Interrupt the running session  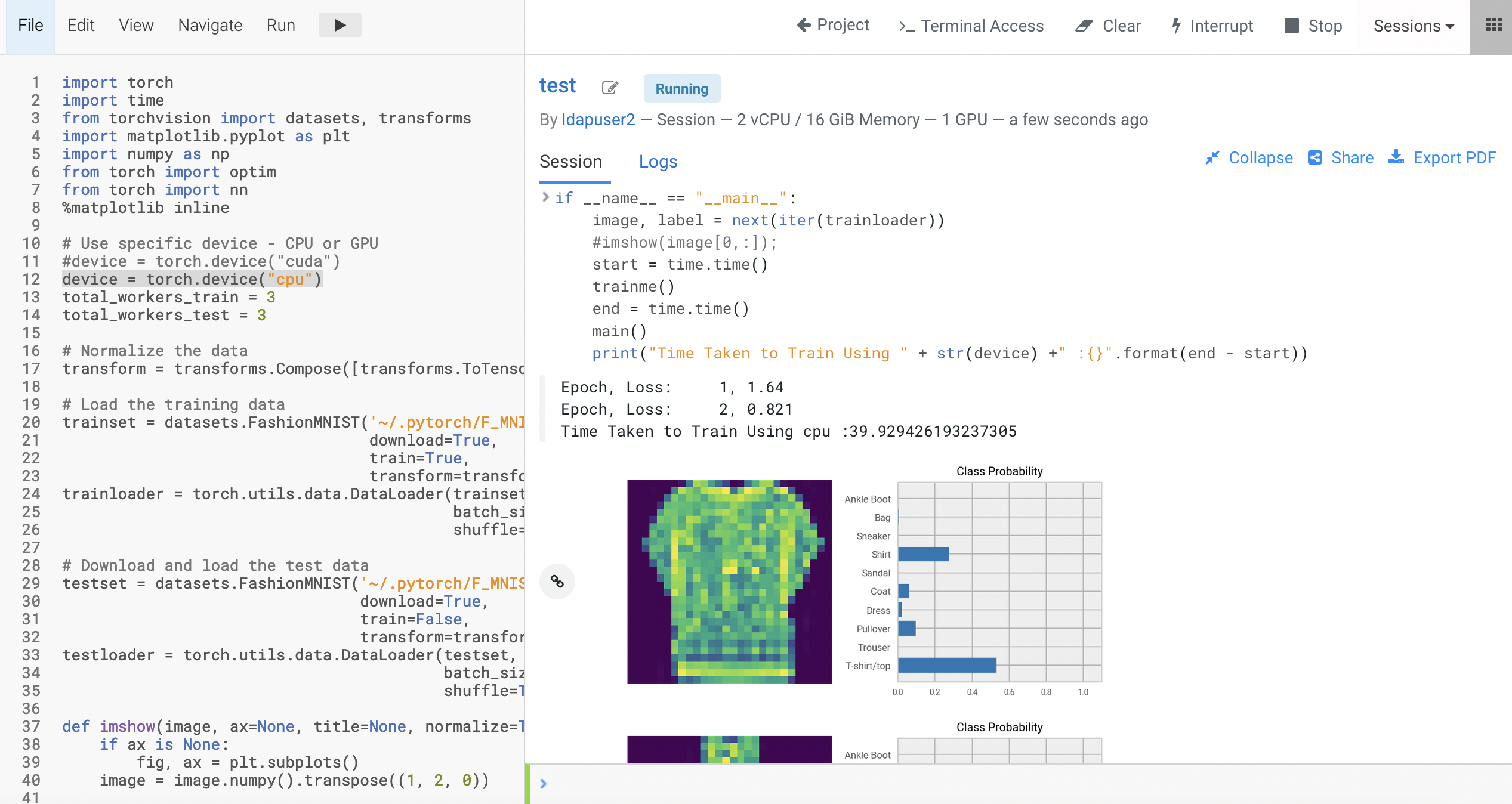(1210, 26)
